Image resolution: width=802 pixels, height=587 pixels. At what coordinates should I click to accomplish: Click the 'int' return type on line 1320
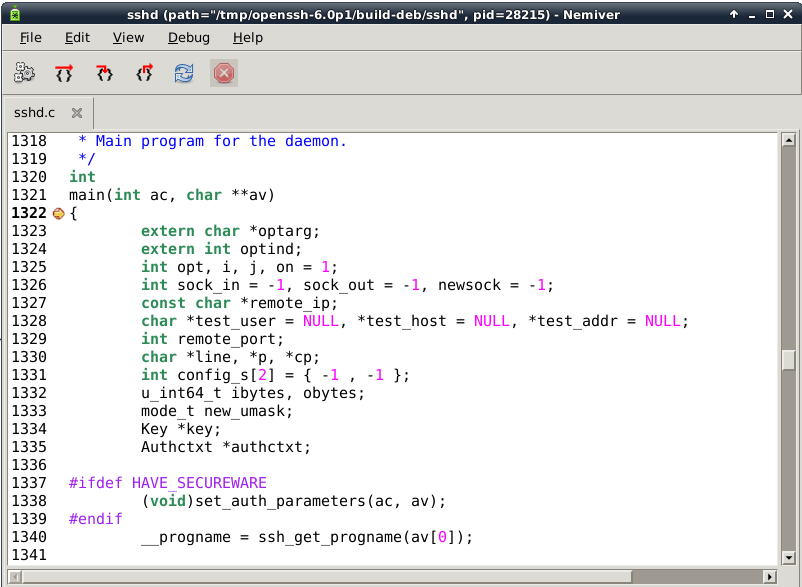(82, 177)
